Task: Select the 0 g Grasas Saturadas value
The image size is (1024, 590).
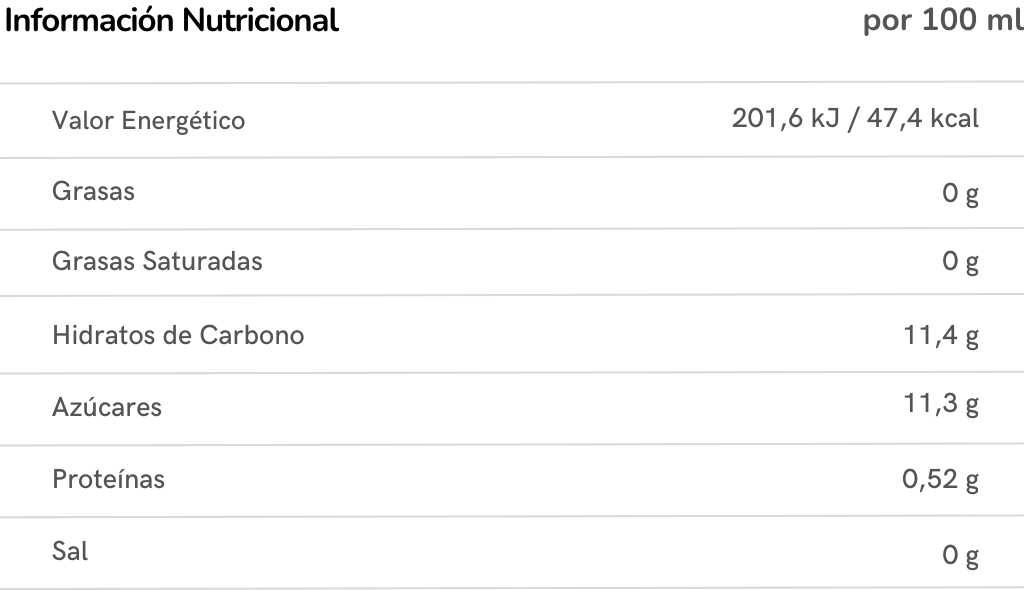Action: [x=960, y=263]
